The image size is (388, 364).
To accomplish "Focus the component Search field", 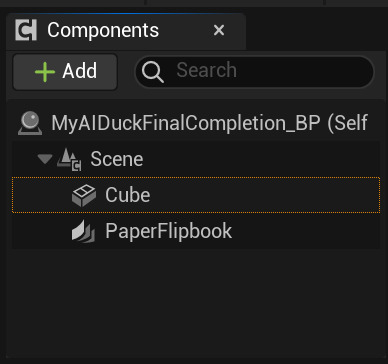I will [x=255, y=72].
